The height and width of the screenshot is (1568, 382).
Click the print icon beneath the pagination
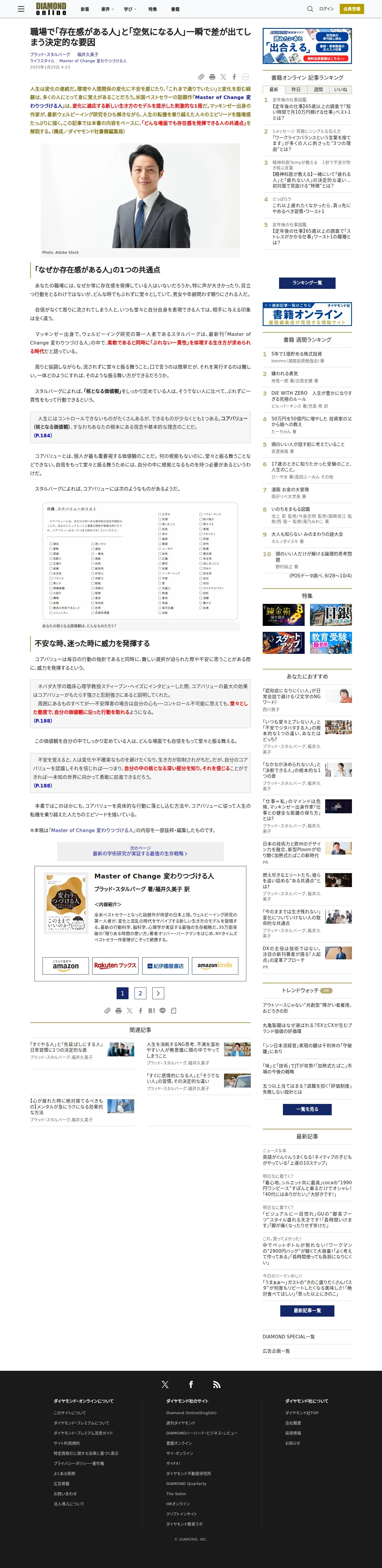click(118, 1011)
